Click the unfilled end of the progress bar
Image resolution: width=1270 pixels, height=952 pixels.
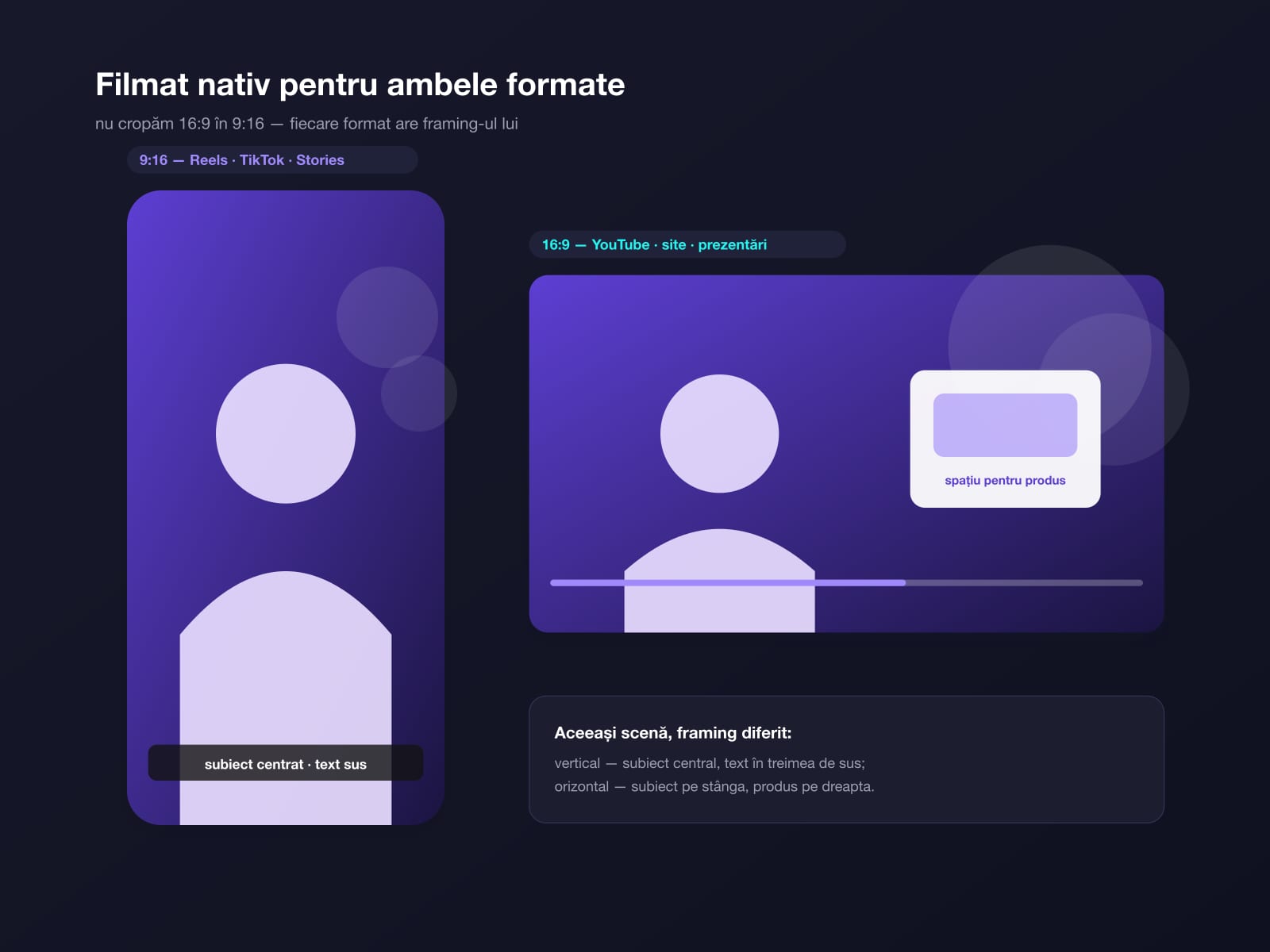pos(1024,582)
